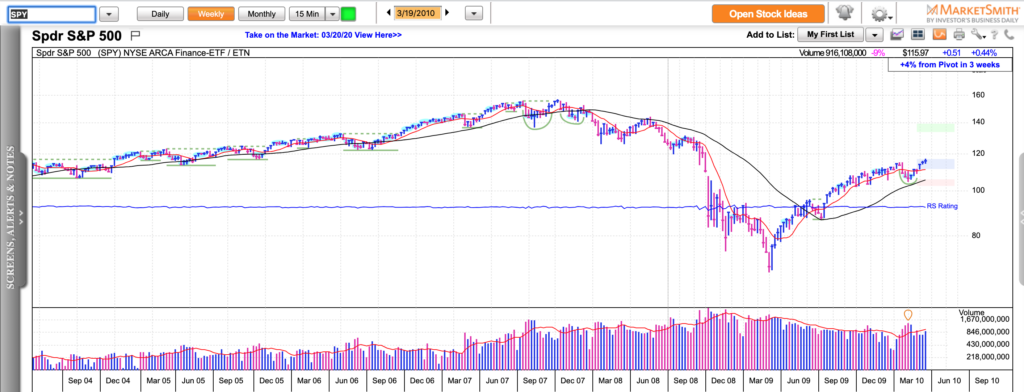This screenshot has width=1024, height=392.
Task: Open the My First List dropdown arrow
Action: pos(875,35)
